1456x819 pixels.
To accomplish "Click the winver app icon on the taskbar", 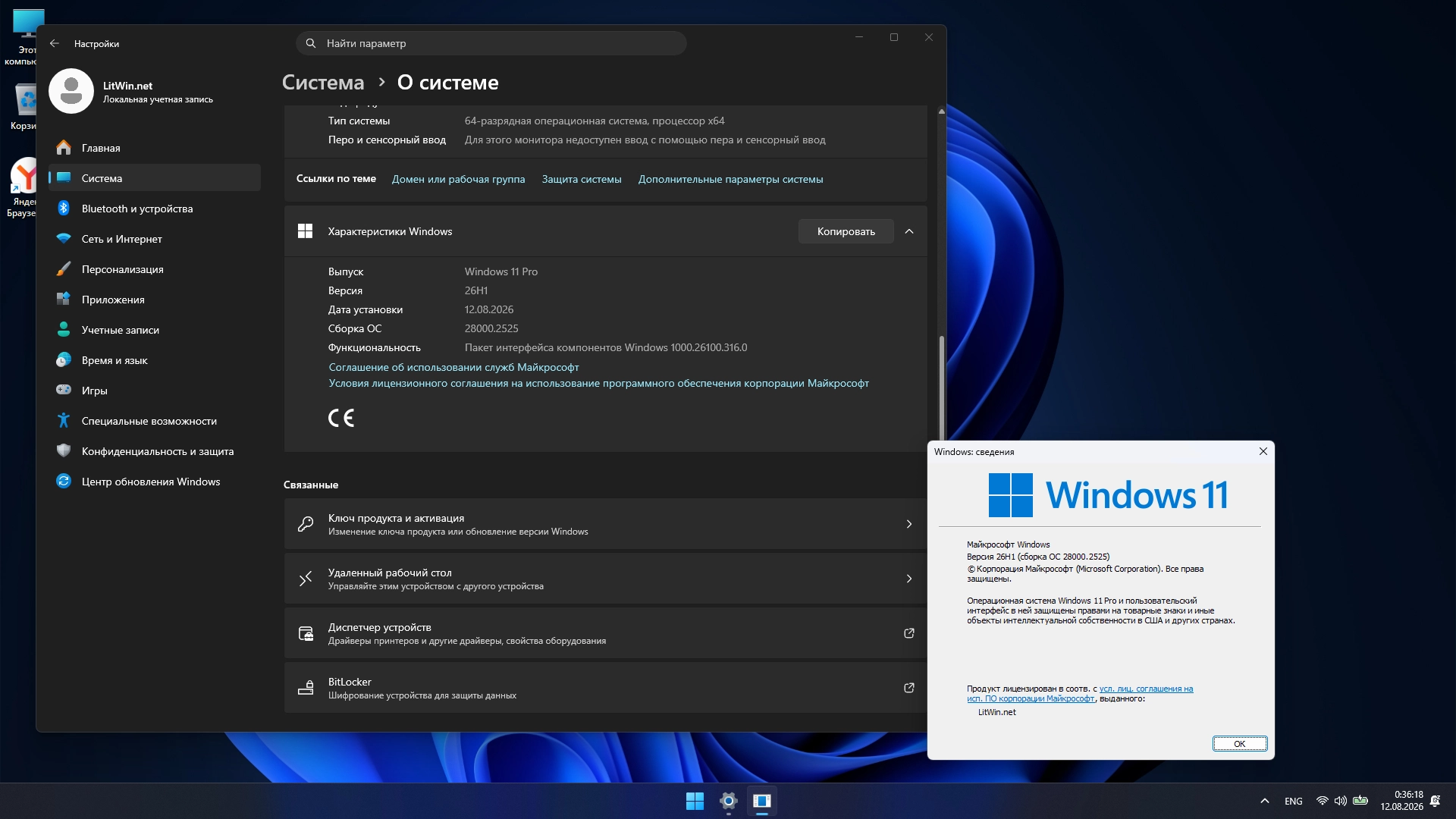I will coord(762,801).
